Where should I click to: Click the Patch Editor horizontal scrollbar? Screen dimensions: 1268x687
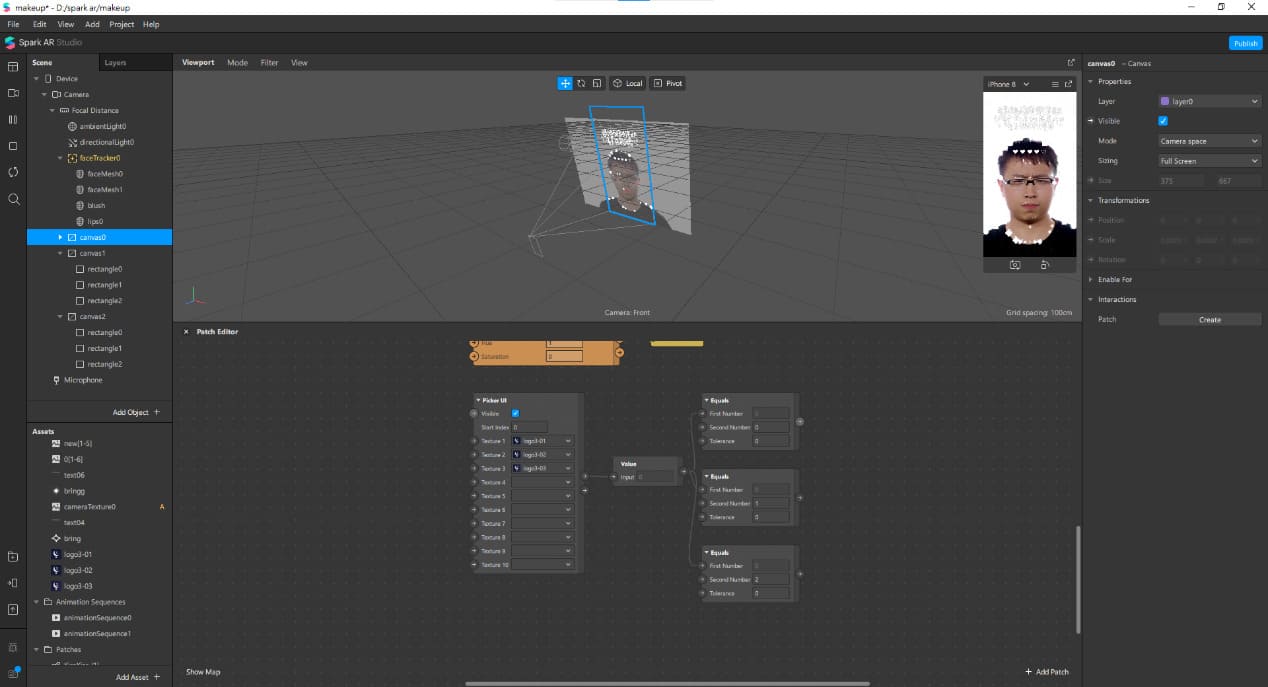click(x=667, y=684)
